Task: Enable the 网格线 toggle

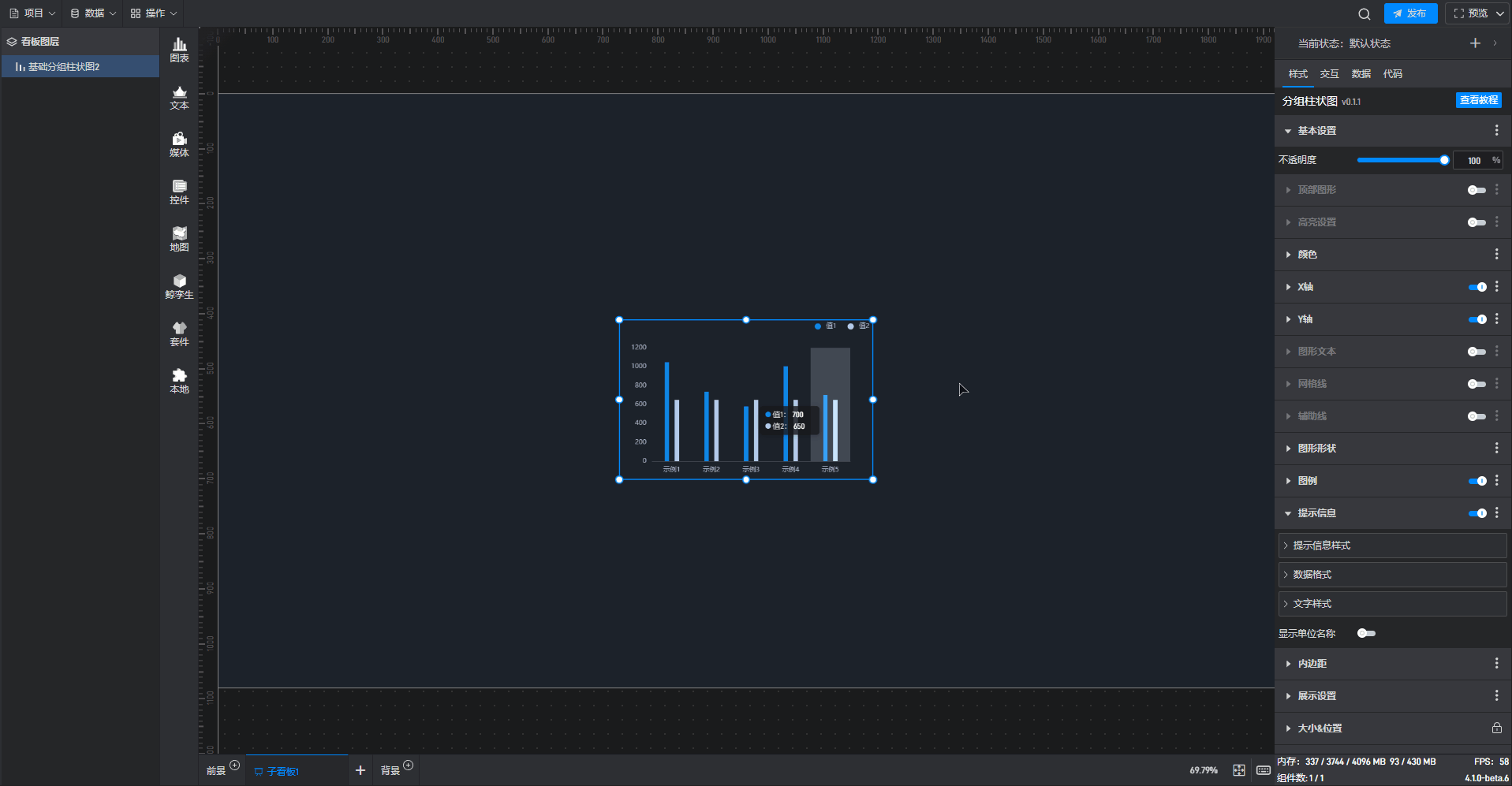Action: click(x=1477, y=384)
